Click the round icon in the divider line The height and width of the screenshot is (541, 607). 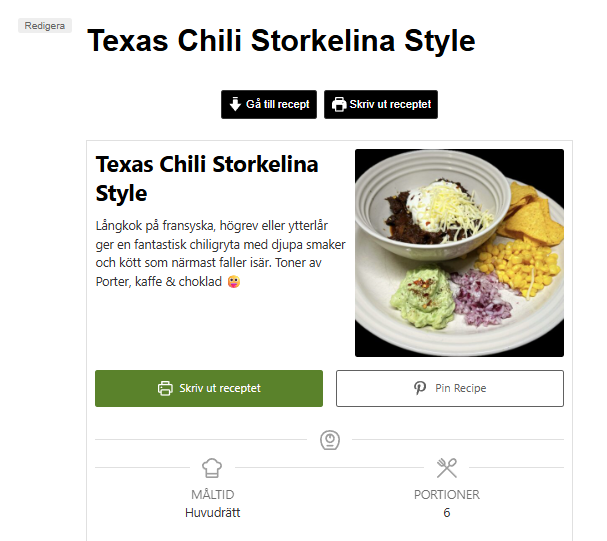click(x=329, y=439)
